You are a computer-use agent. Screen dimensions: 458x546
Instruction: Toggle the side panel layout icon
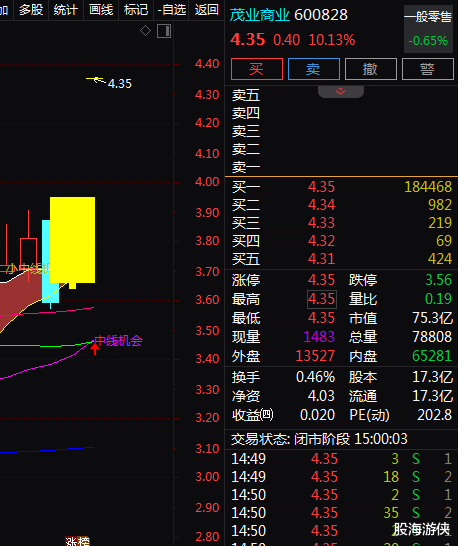point(164,31)
